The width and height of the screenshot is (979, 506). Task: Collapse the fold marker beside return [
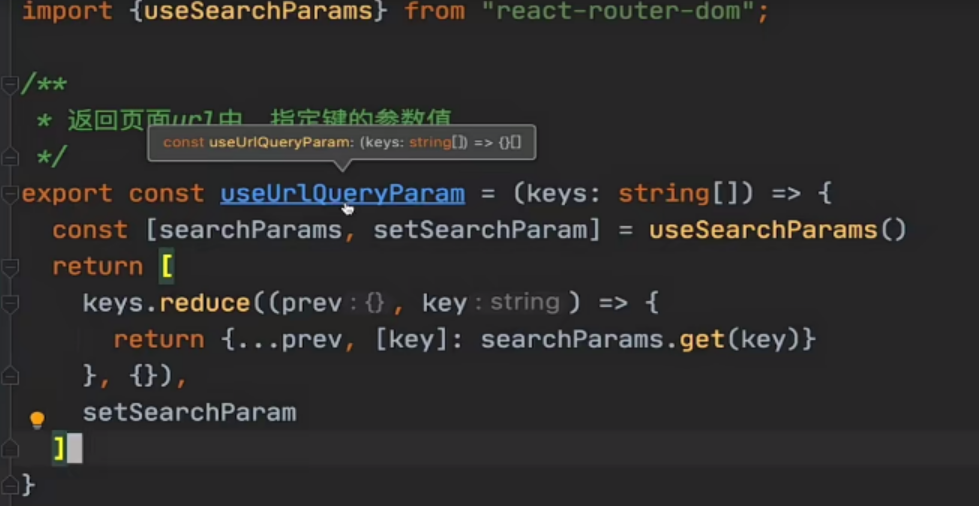point(9,267)
